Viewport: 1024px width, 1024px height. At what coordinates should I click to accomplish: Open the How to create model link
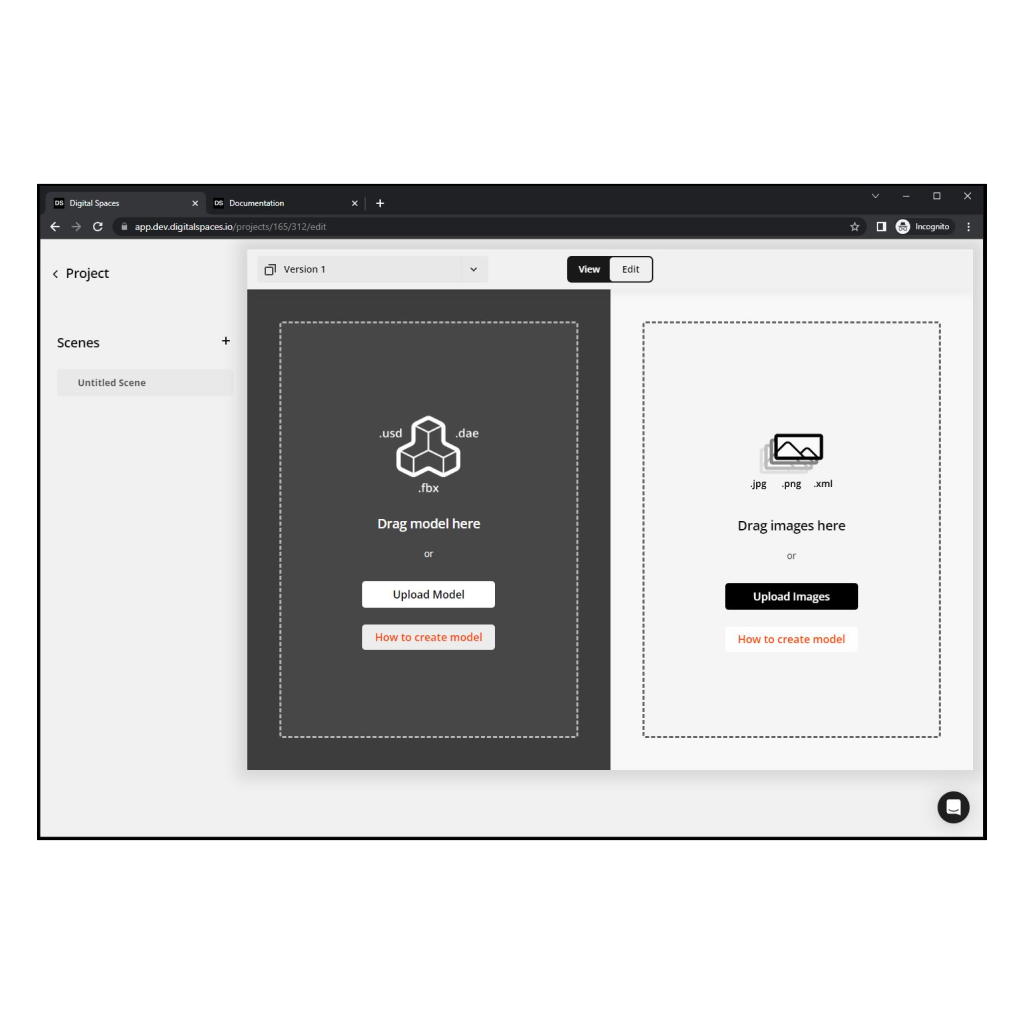(x=428, y=637)
